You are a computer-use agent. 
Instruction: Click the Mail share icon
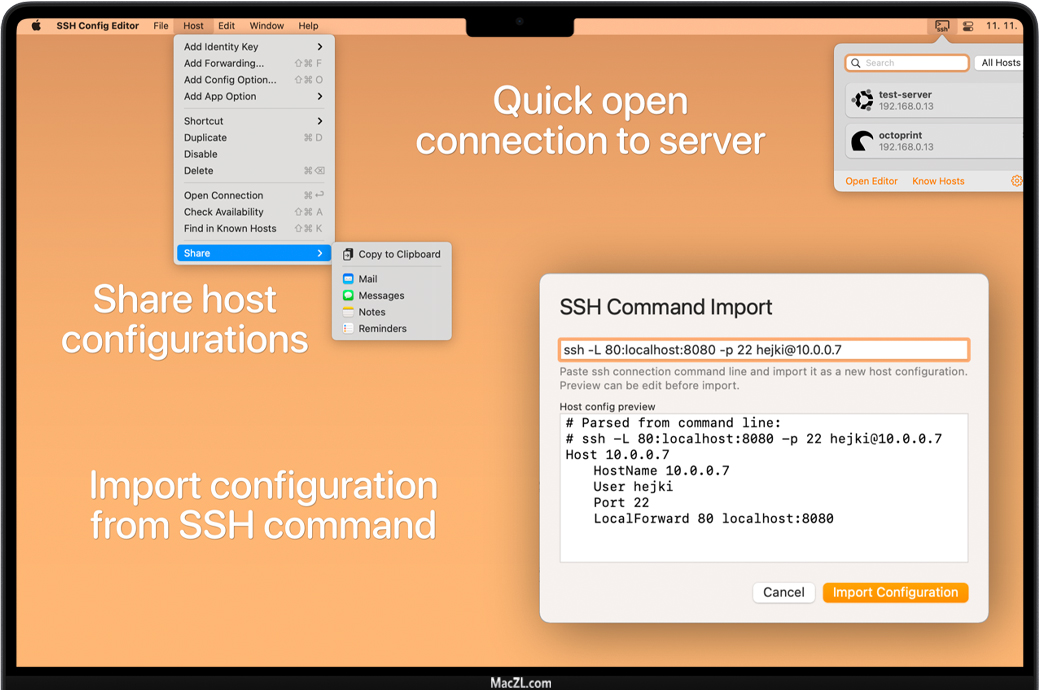click(x=348, y=279)
